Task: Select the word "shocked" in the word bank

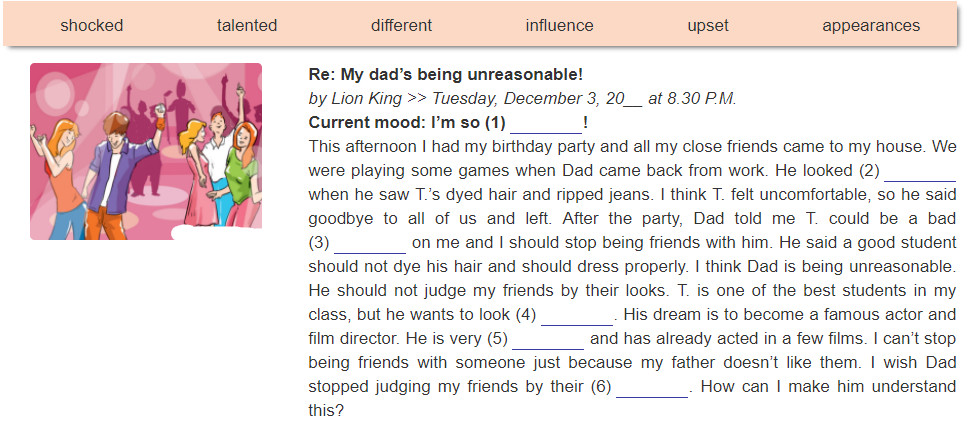Action: [x=92, y=25]
